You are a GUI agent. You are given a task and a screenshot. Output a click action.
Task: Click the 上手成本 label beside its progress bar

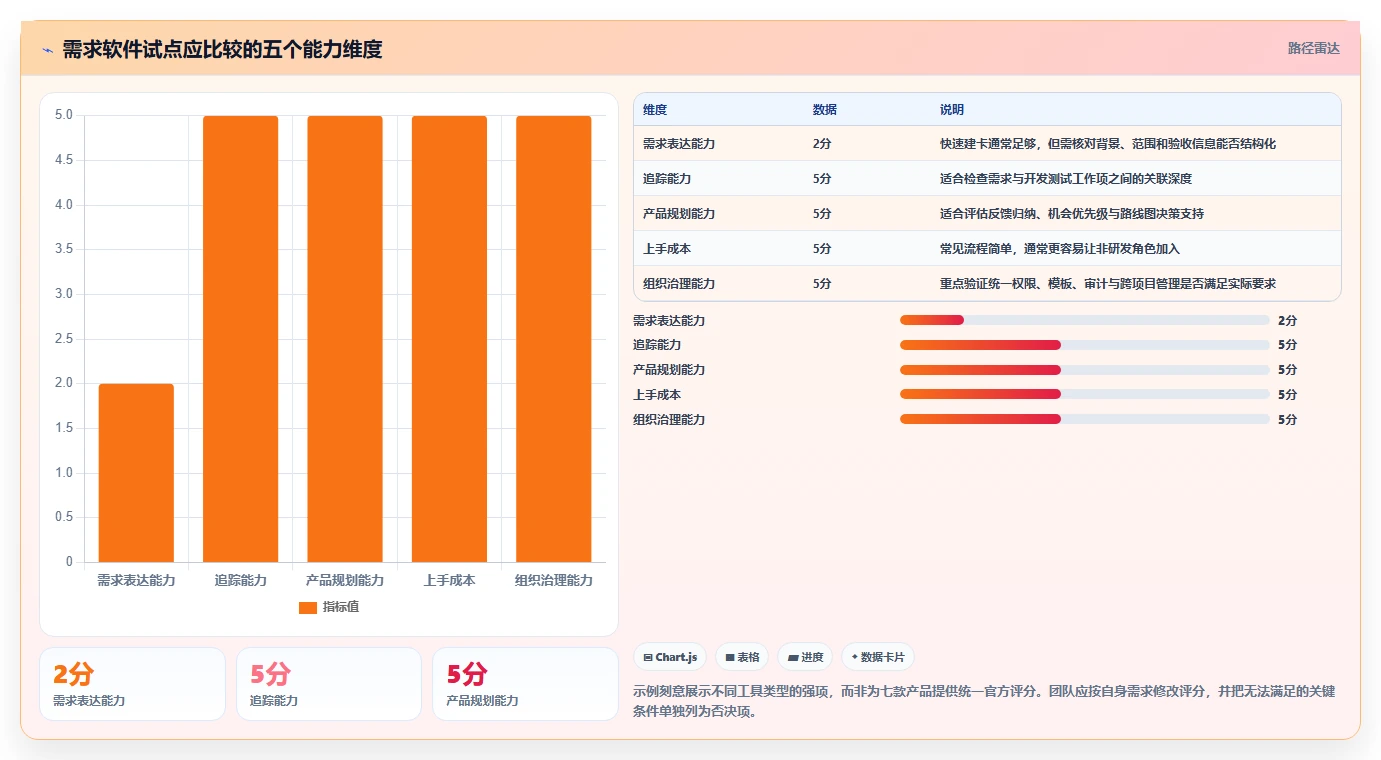657,395
